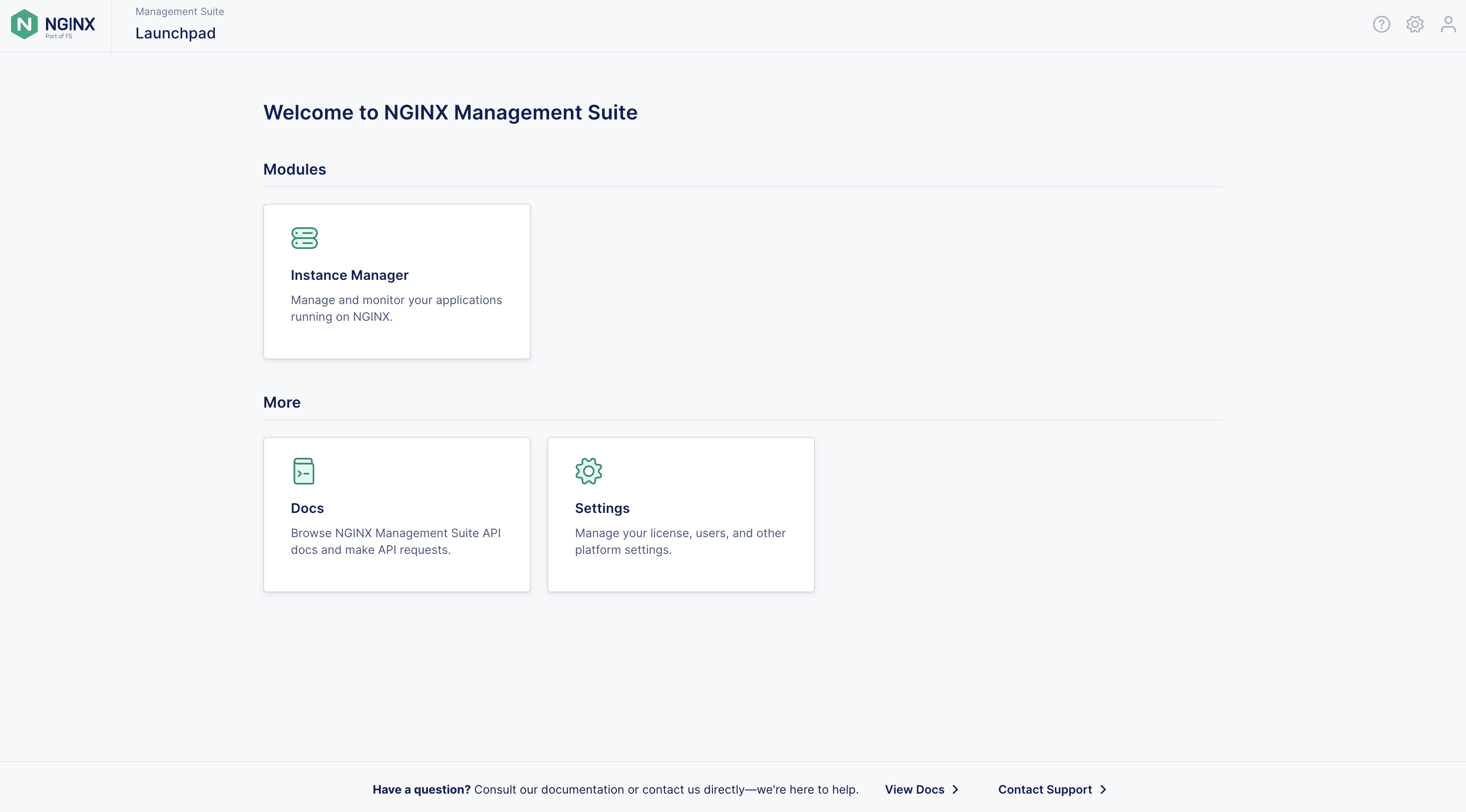The width and height of the screenshot is (1466, 812).
Task: Click the Docs card's API requests description
Action: (x=396, y=541)
